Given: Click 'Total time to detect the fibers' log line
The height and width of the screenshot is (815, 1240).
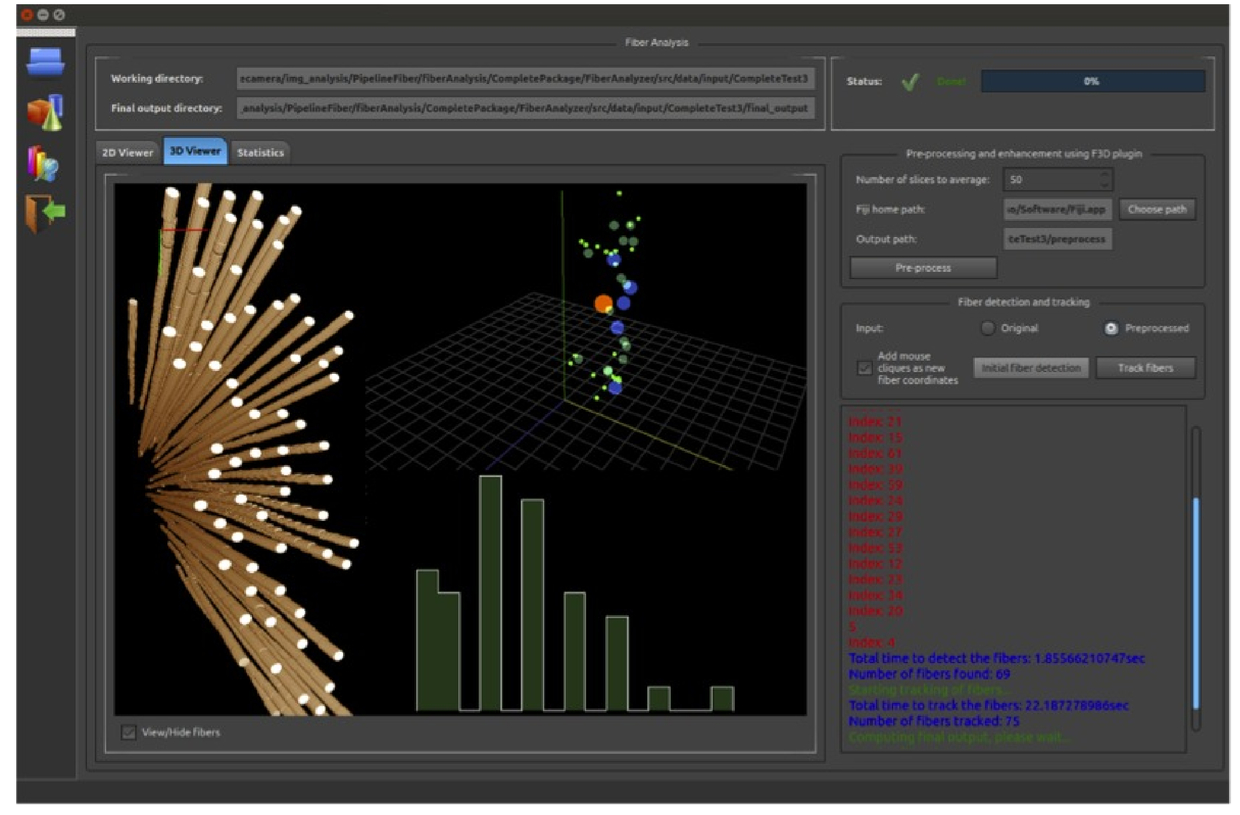Looking at the screenshot, I should [996, 659].
